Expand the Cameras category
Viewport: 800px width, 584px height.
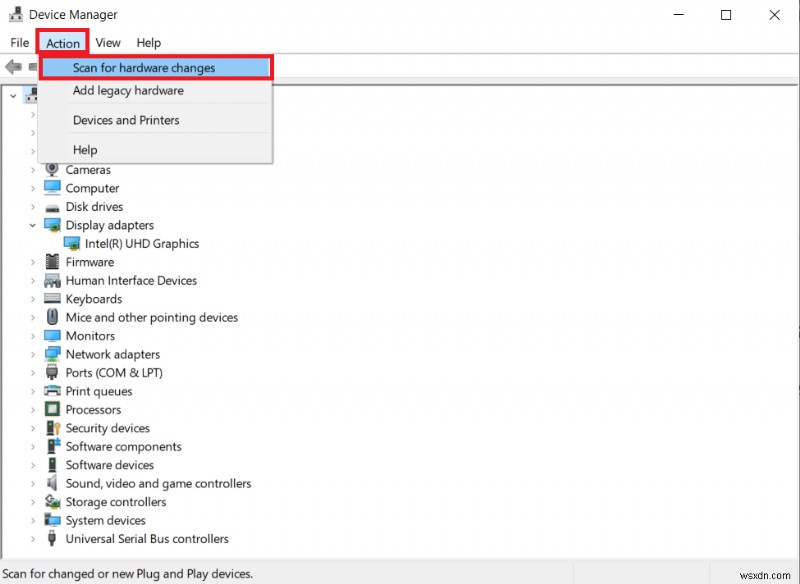(33, 170)
